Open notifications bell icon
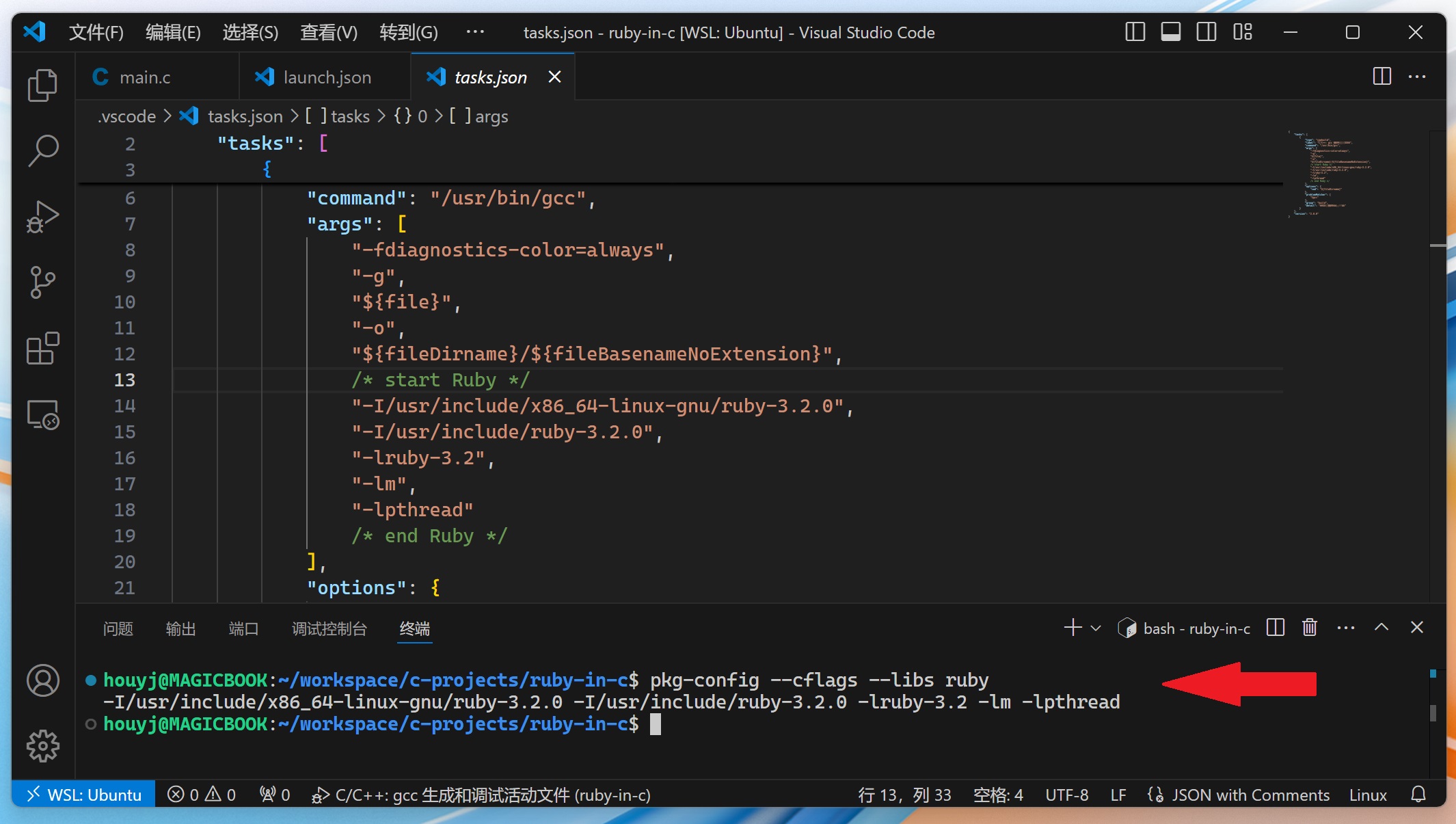 [1418, 795]
